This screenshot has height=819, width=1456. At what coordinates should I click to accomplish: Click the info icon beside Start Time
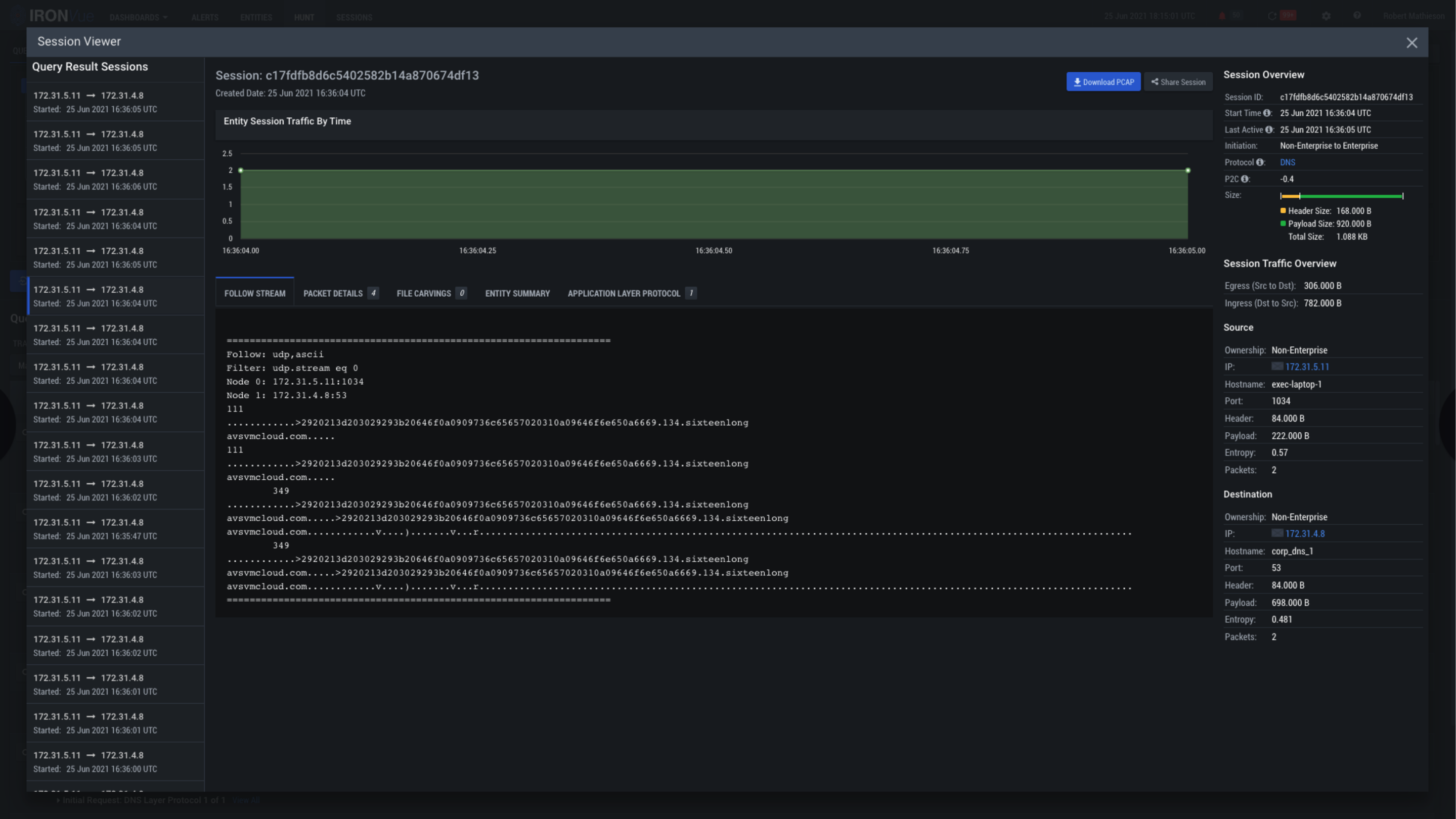coord(1267,113)
